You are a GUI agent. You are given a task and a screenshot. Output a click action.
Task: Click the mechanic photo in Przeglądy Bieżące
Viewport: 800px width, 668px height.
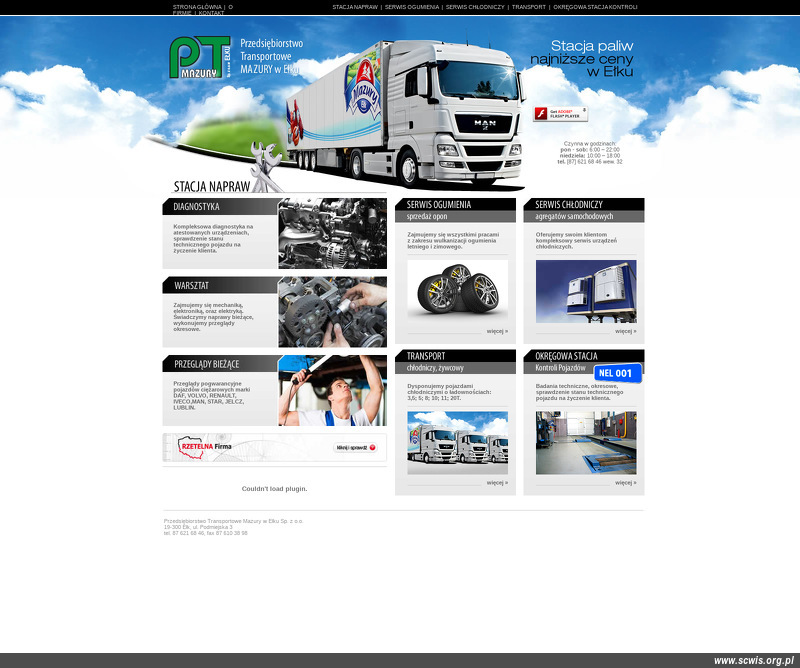(333, 390)
